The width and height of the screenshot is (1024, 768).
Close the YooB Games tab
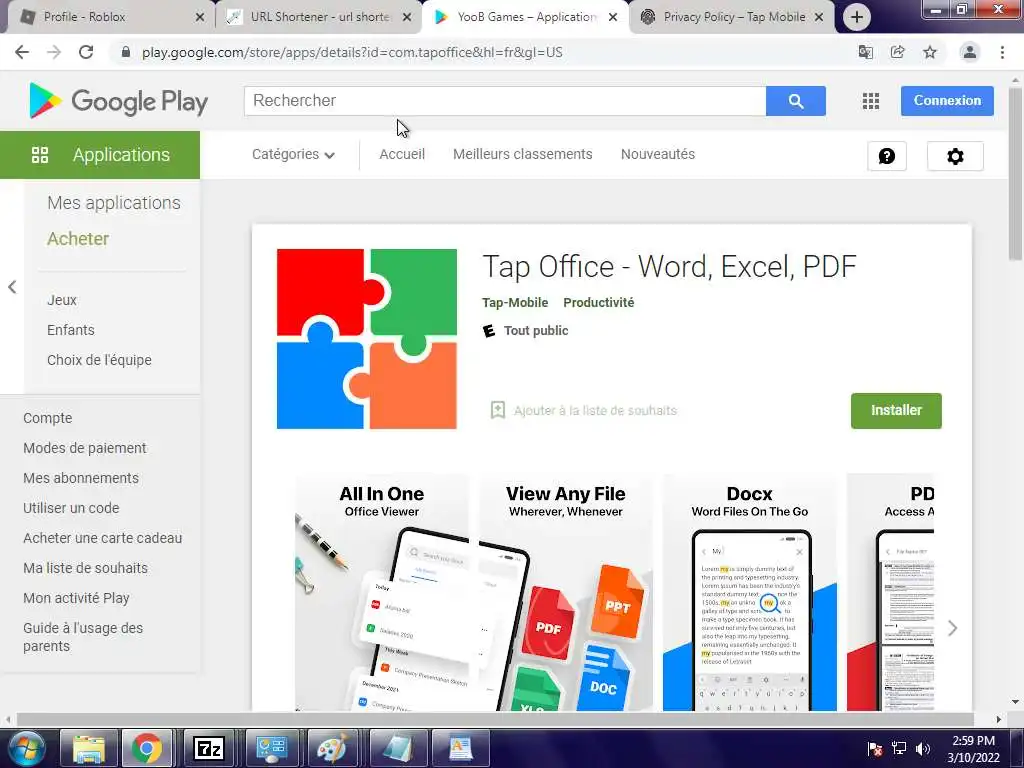click(613, 17)
